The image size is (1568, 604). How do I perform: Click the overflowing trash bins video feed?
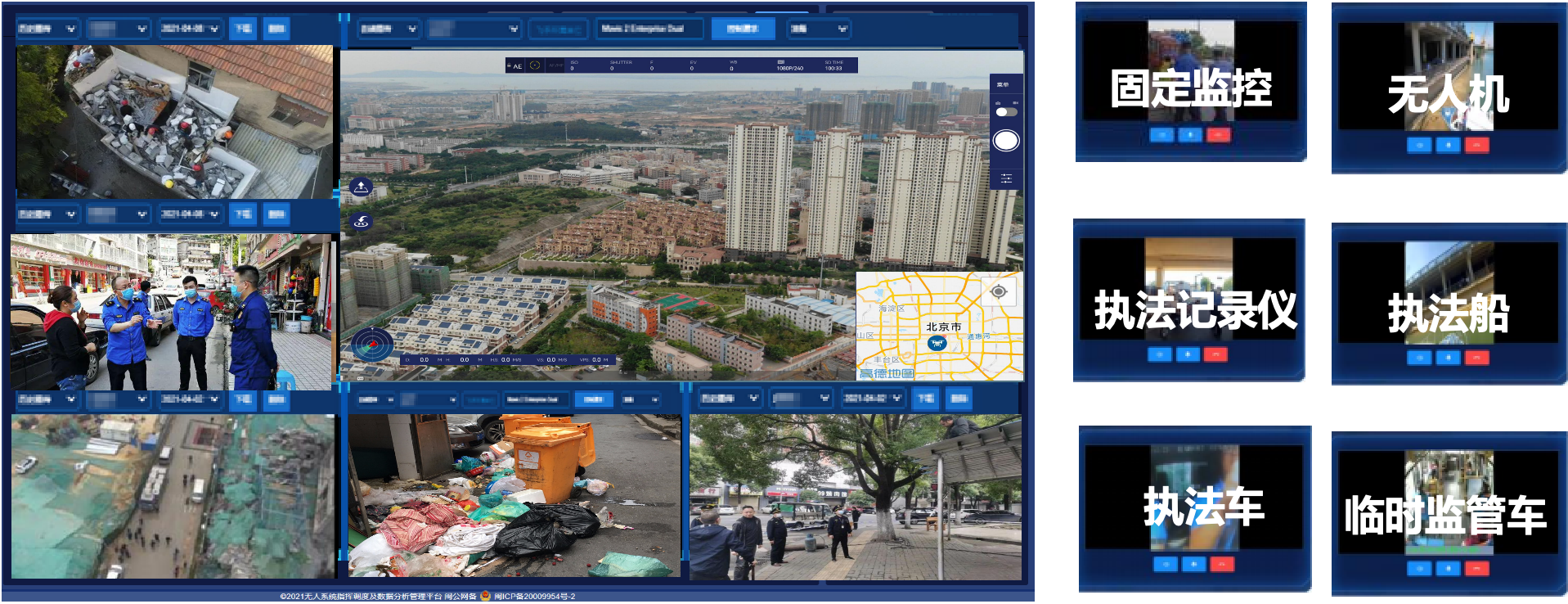tap(514, 496)
